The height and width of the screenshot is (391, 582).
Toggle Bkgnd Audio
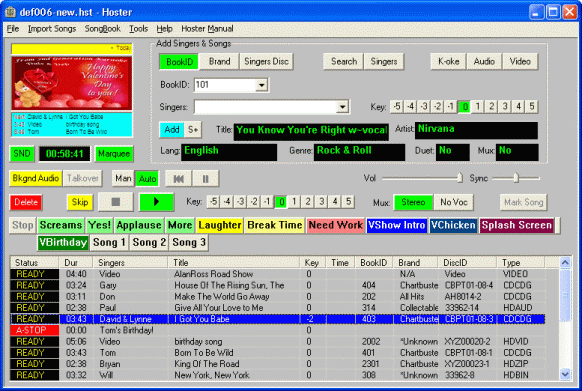click(x=36, y=179)
